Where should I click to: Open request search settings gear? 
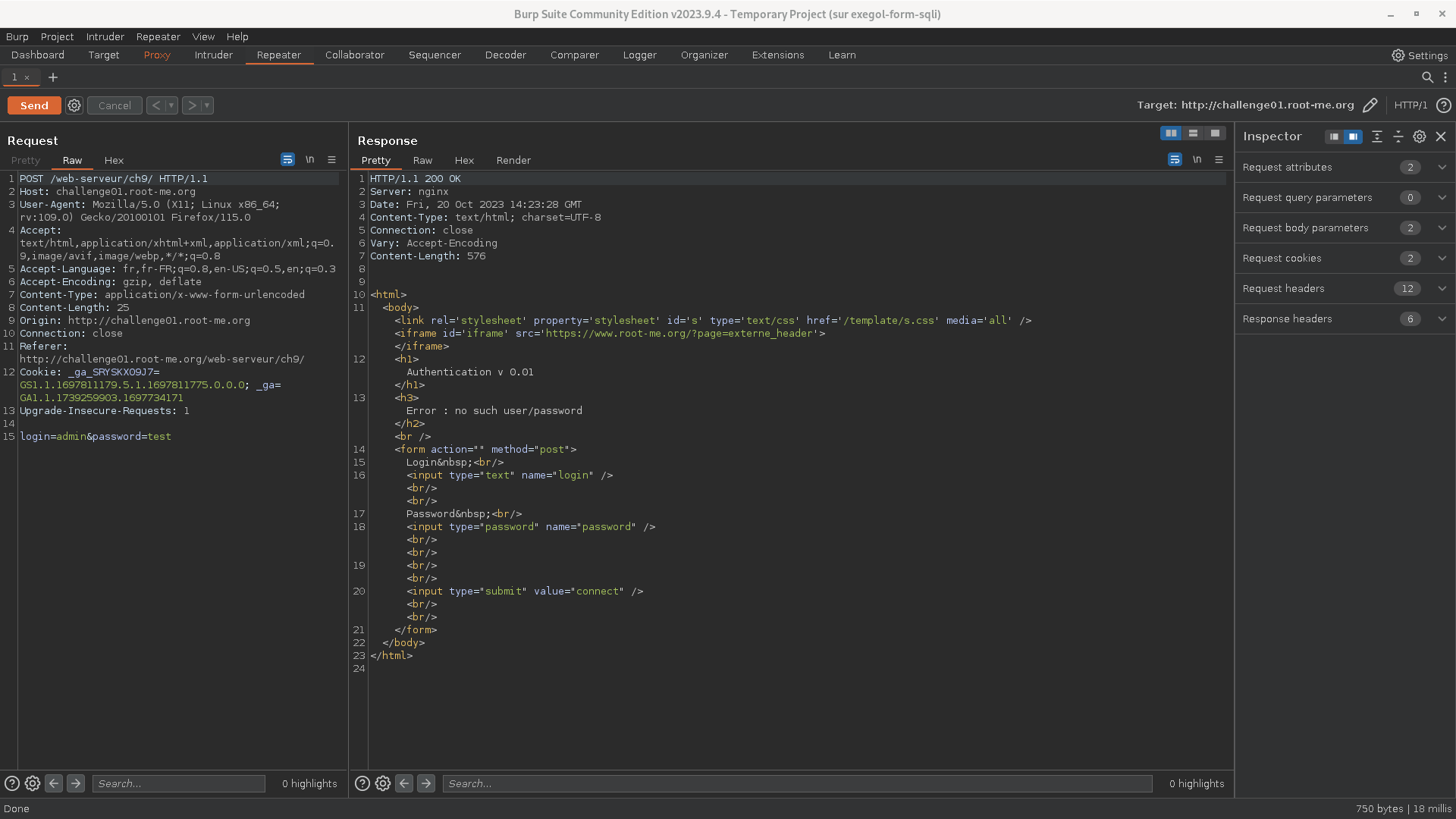coord(33,783)
